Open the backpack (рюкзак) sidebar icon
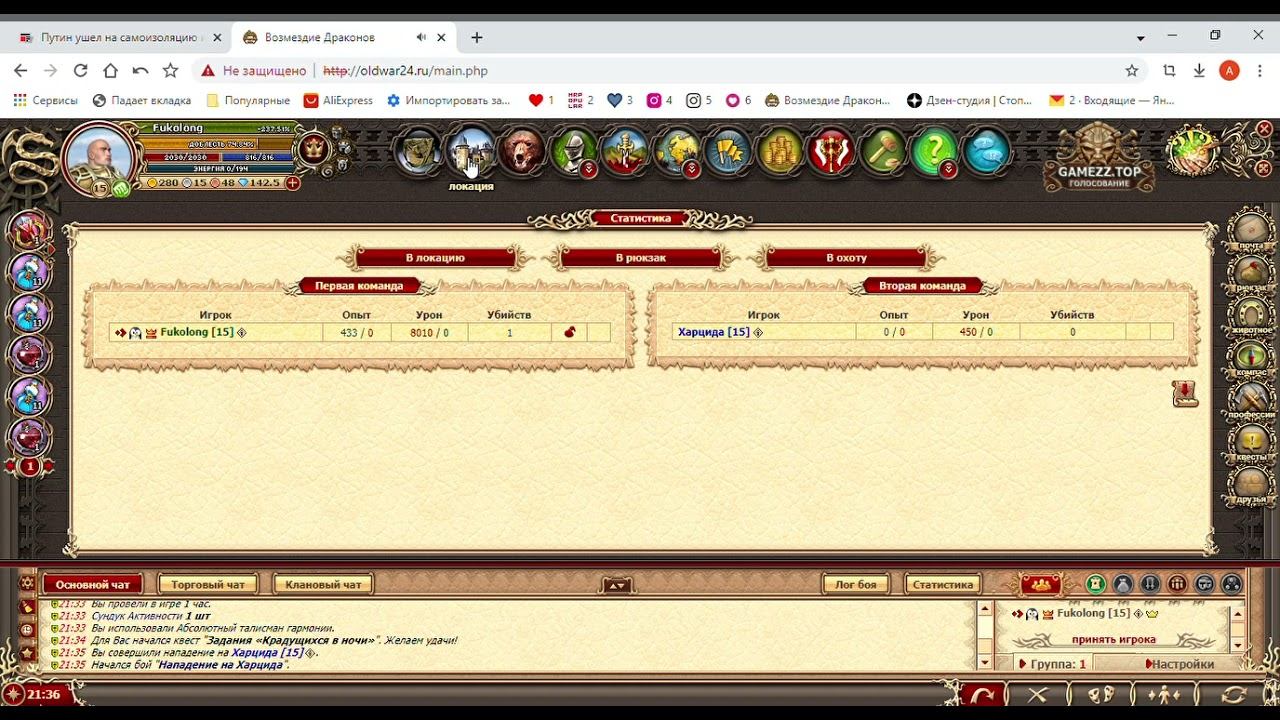 [1251, 273]
